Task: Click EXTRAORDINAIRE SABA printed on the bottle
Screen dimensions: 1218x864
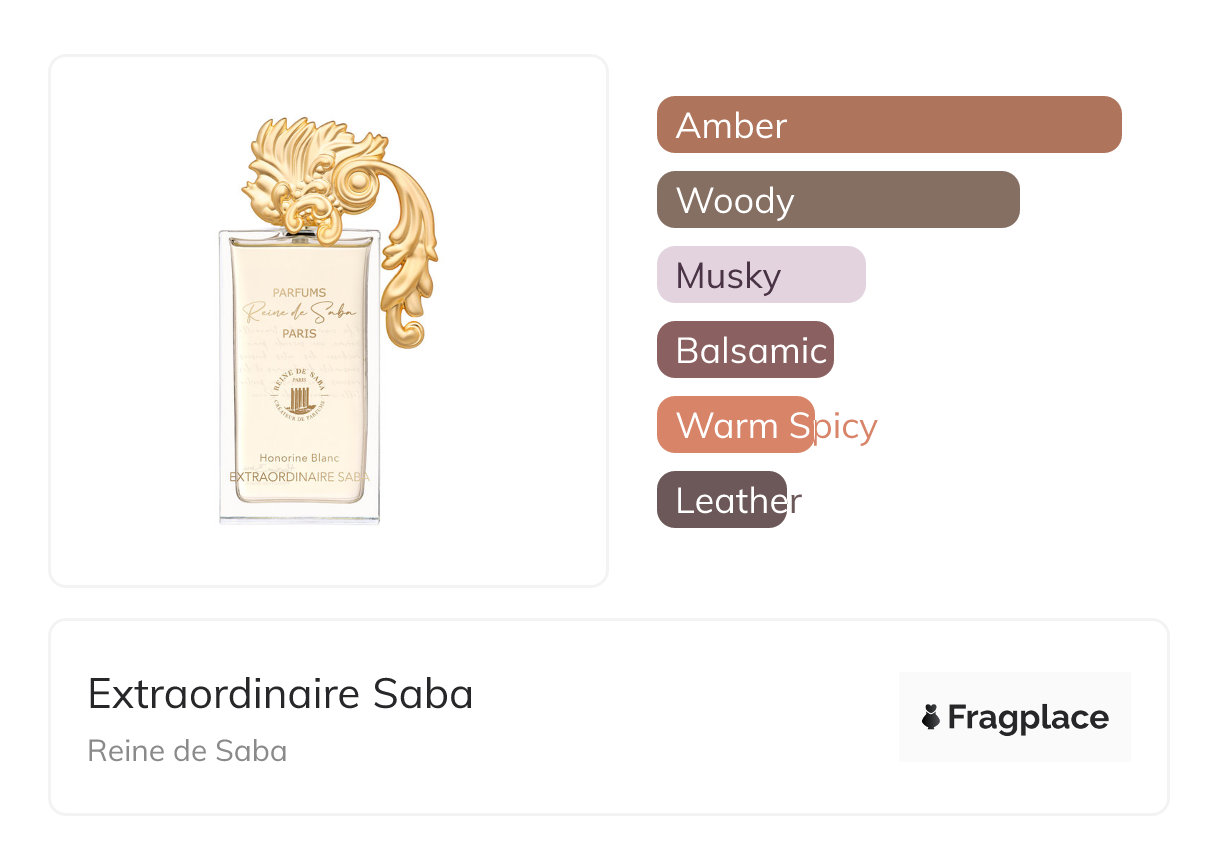Action: [299, 477]
